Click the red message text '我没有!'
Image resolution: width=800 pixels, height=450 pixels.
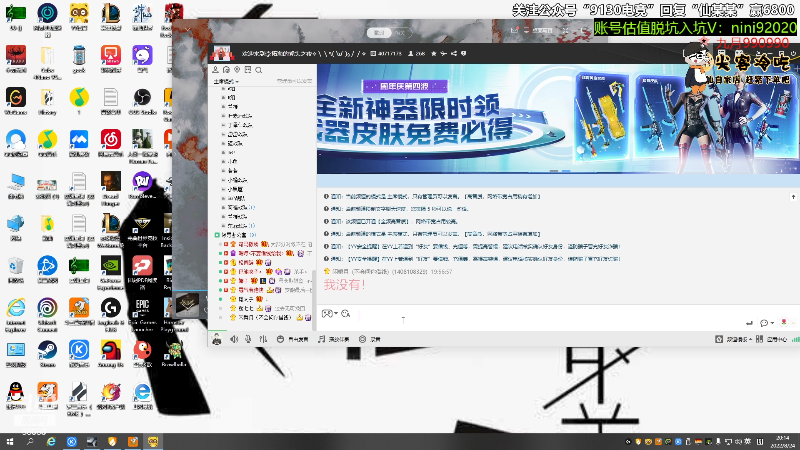[x=344, y=285]
